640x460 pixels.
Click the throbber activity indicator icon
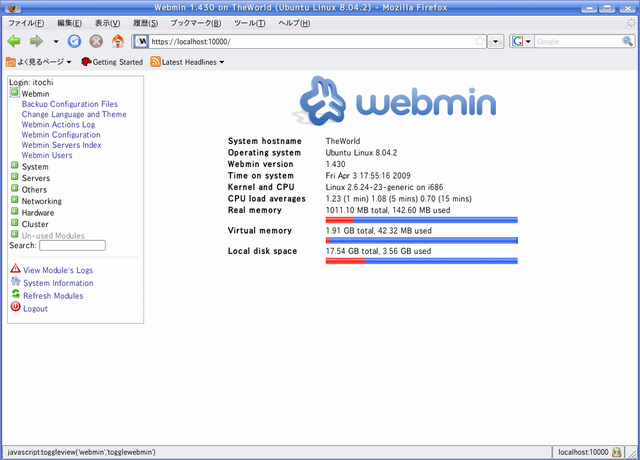point(631,23)
